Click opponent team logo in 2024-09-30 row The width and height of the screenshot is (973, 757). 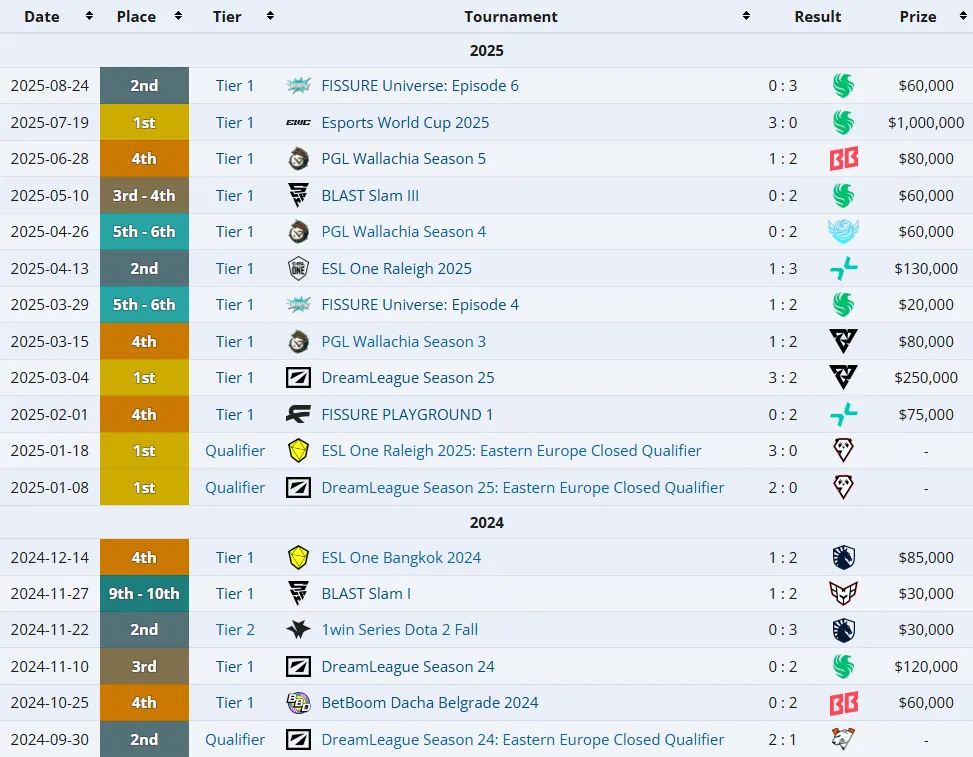click(843, 740)
